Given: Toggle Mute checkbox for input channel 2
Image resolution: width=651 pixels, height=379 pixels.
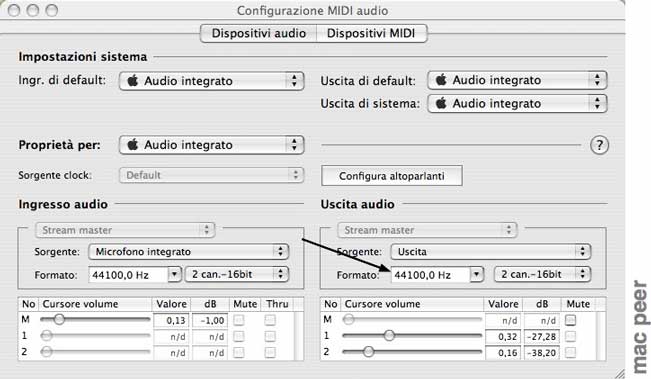Looking at the screenshot, I should (239, 352).
